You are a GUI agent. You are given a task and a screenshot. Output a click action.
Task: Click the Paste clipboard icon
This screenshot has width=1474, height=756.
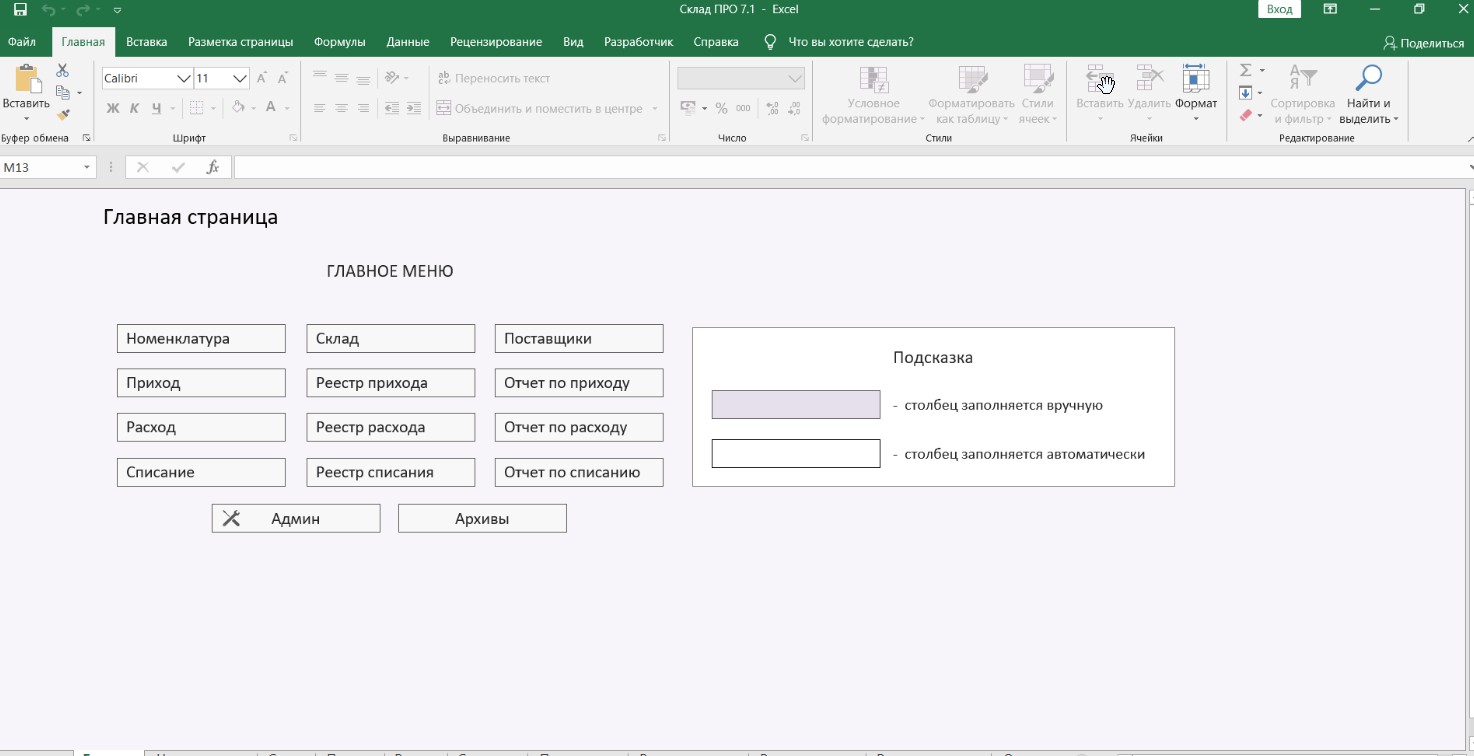pos(26,80)
